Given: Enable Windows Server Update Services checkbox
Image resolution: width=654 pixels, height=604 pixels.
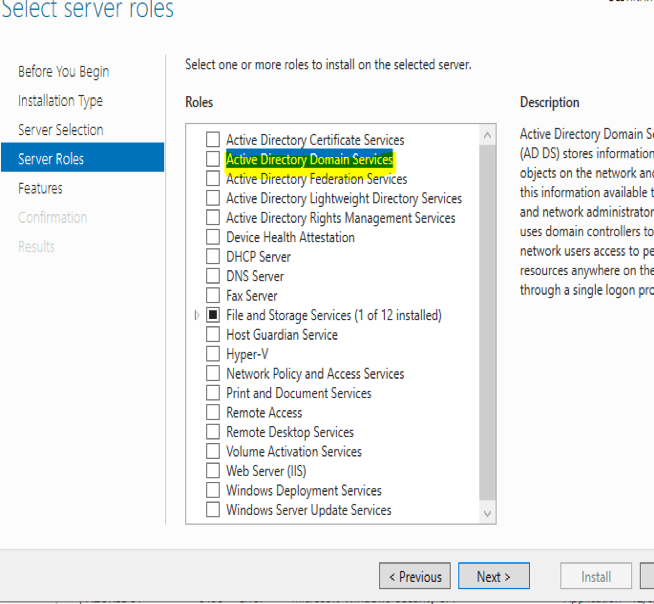Looking at the screenshot, I should click(x=212, y=510).
